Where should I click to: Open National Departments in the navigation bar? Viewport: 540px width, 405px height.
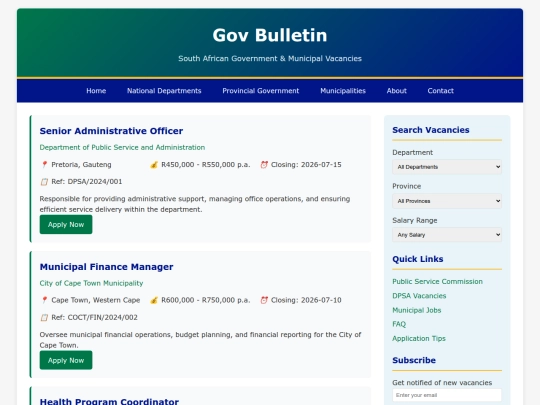(164, 91)
